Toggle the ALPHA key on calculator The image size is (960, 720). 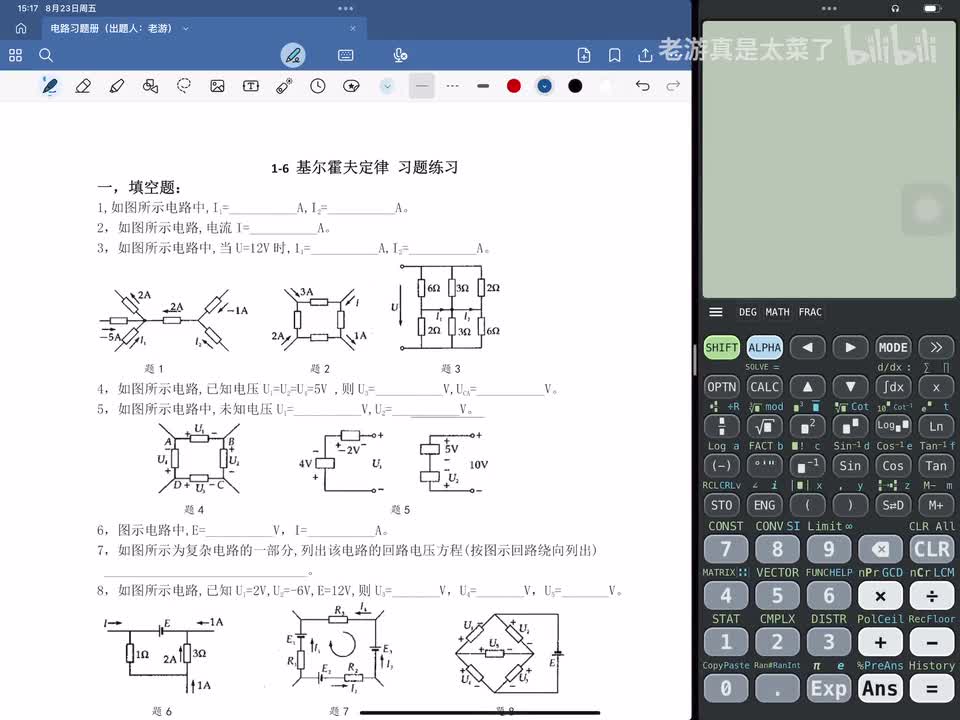coord(765,348)
